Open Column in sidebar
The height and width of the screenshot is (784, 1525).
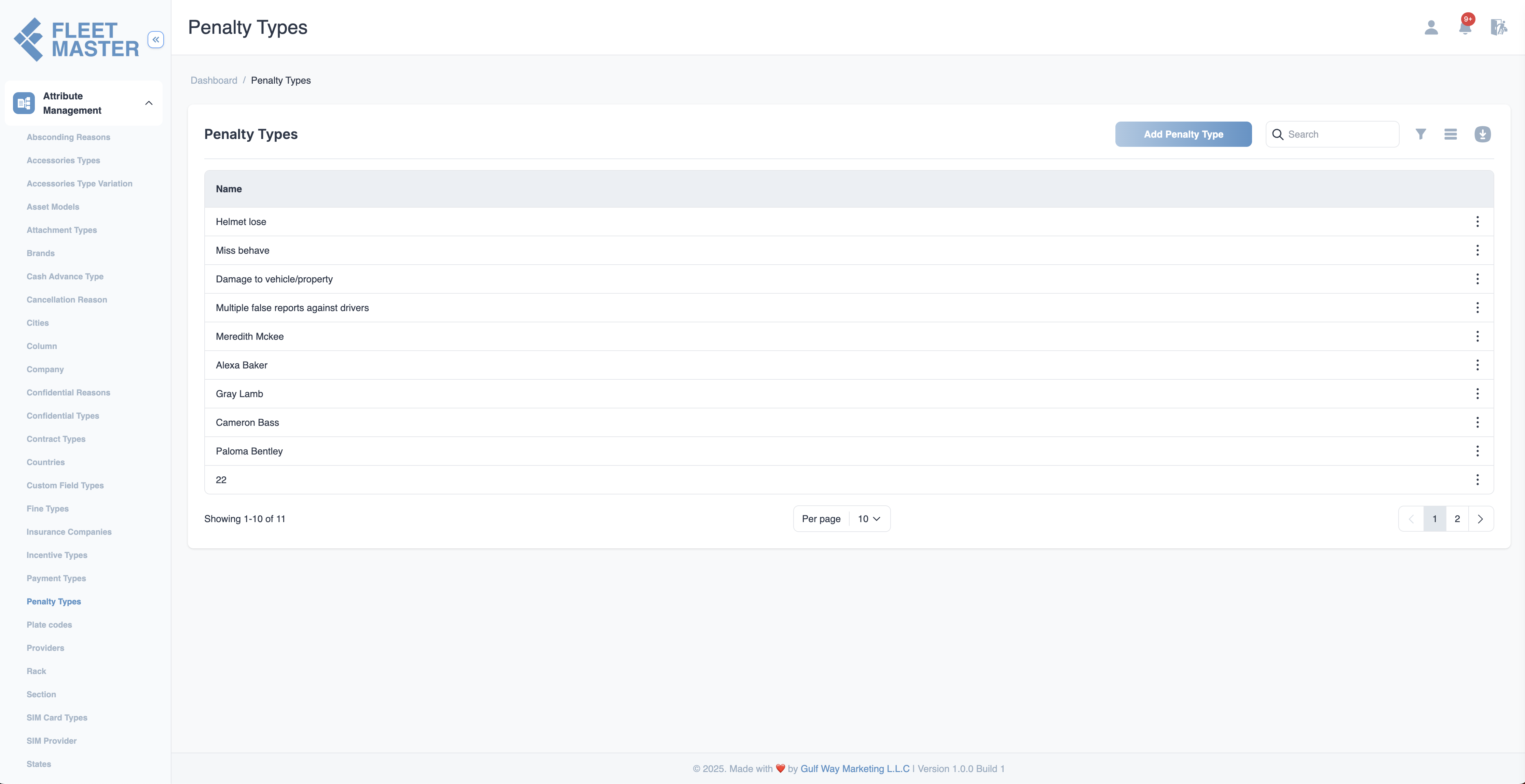point(41,346)
